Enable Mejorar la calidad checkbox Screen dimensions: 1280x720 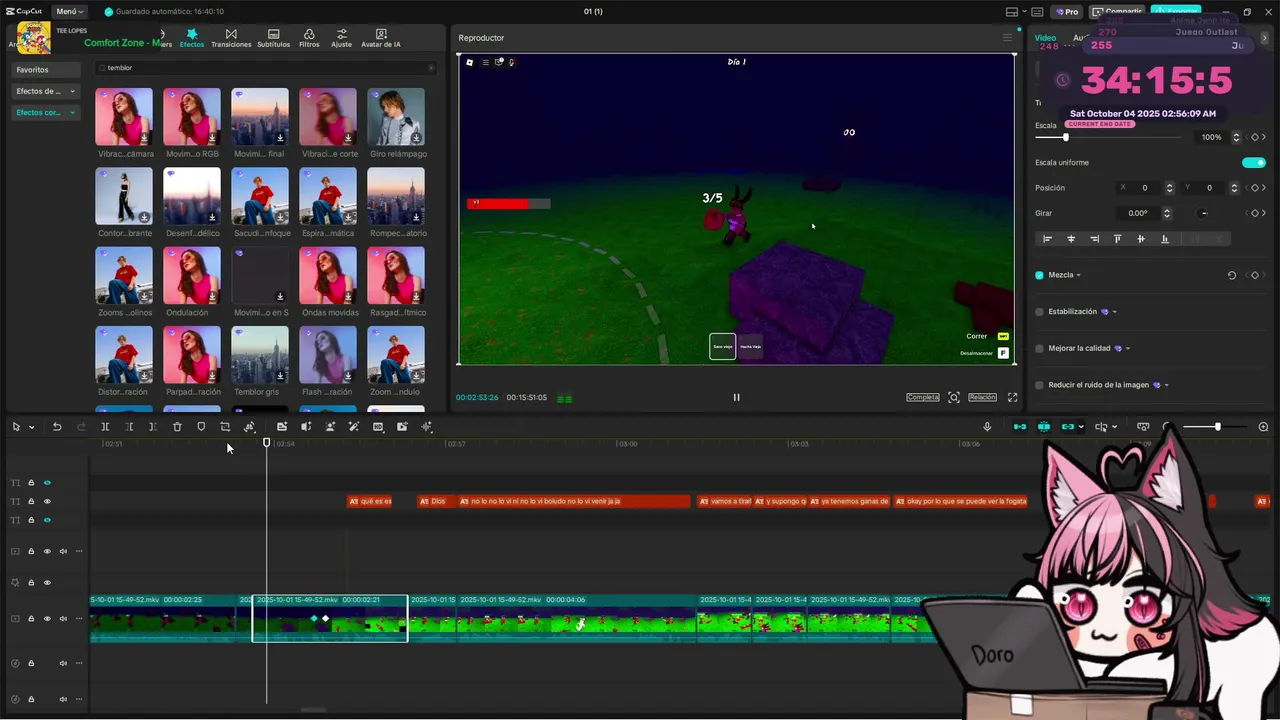click(1039, 348)
